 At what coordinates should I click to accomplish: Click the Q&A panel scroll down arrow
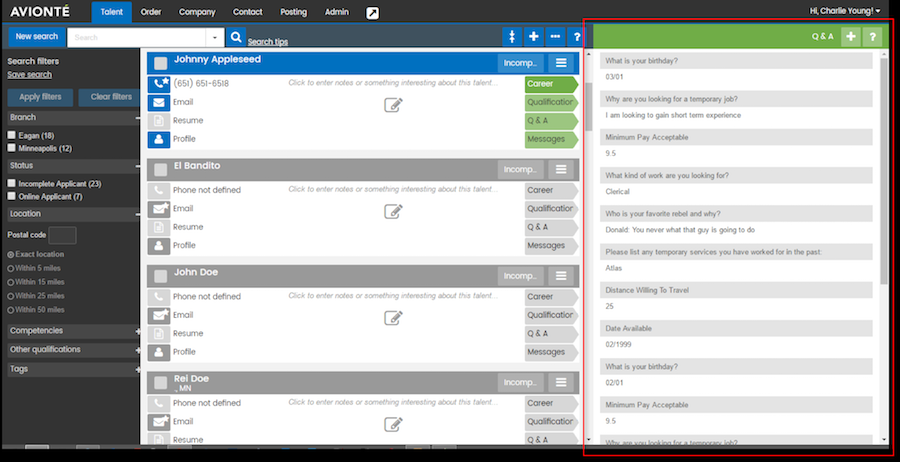pyautogui.click(x=884, y=439)
